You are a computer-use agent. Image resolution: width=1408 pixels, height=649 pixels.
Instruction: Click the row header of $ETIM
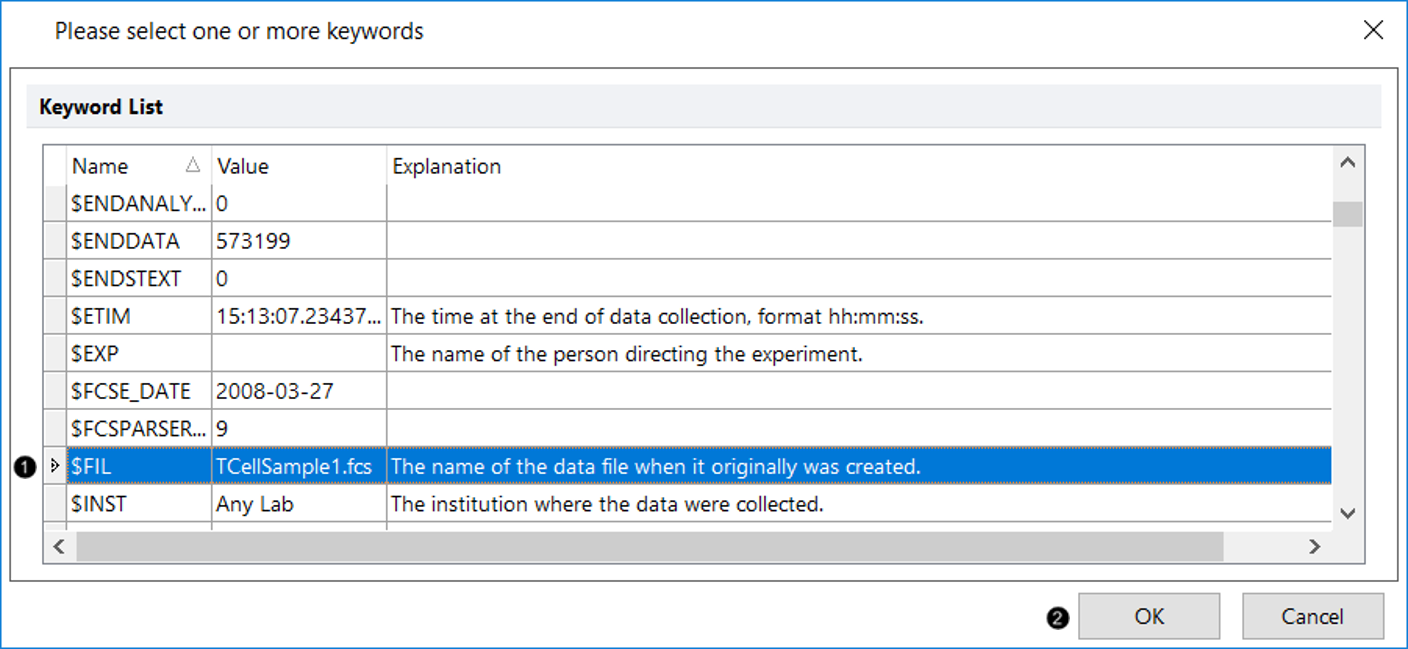[x=55, y=316]
